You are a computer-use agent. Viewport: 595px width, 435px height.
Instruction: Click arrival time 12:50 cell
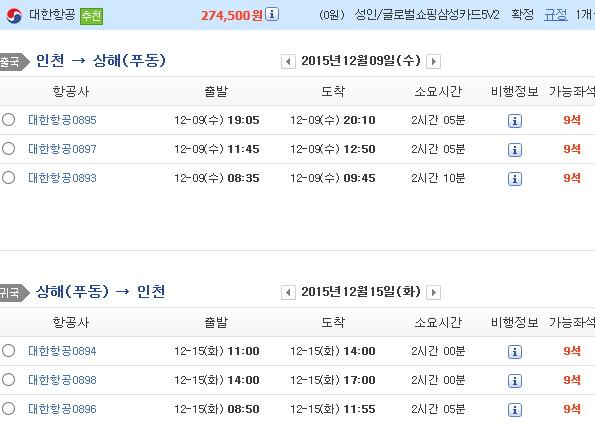pos(333,149)
